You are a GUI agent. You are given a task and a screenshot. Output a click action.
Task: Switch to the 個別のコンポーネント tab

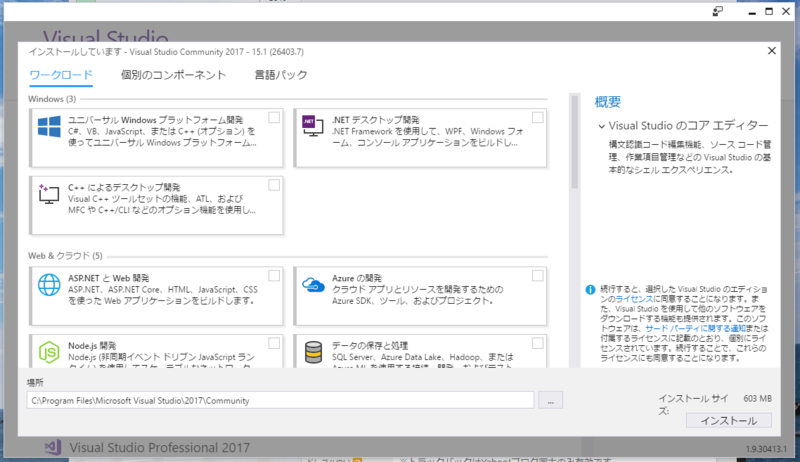coord(173,75)
